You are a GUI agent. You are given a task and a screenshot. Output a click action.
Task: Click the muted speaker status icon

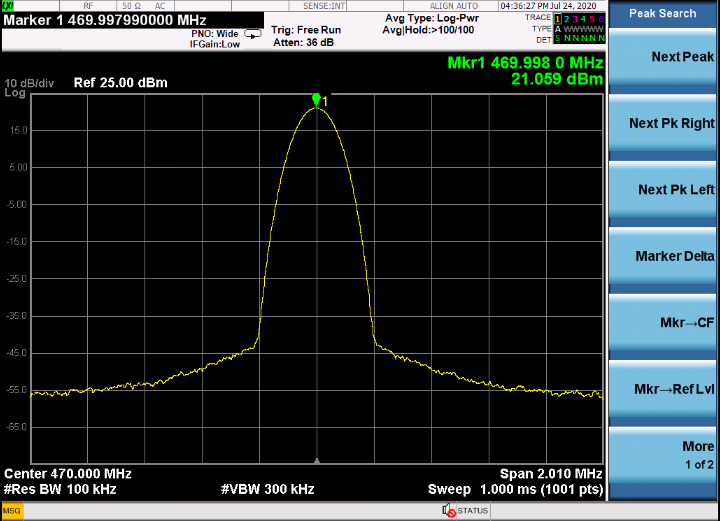[449, 510]
